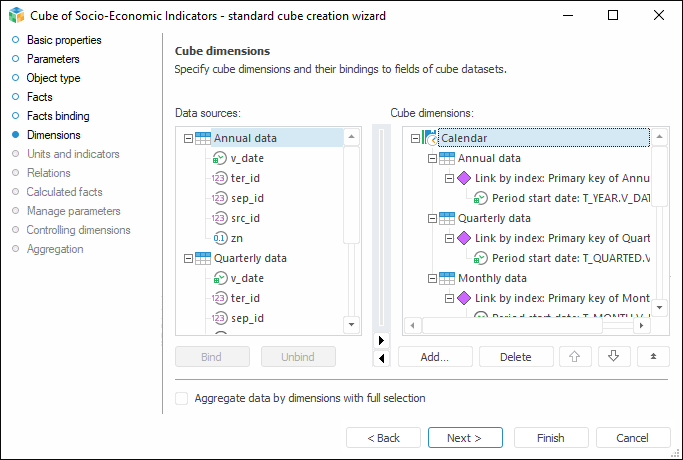Click the Cube dimensions horizontal scrollbar
Image resolution: width=683 pixels, height=460 pixels.
(x=520, y=325)
